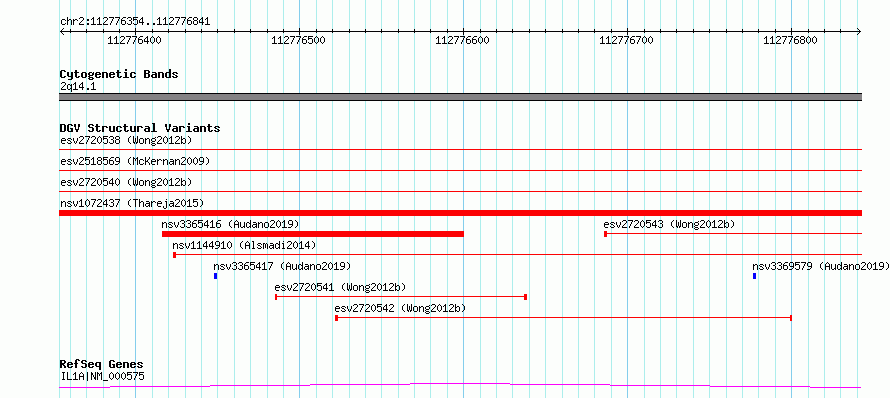Click the red esv2720542 variant line
The height and width of the screenshot is (398, 890).
pyautogui.click(x=564, y=318)
